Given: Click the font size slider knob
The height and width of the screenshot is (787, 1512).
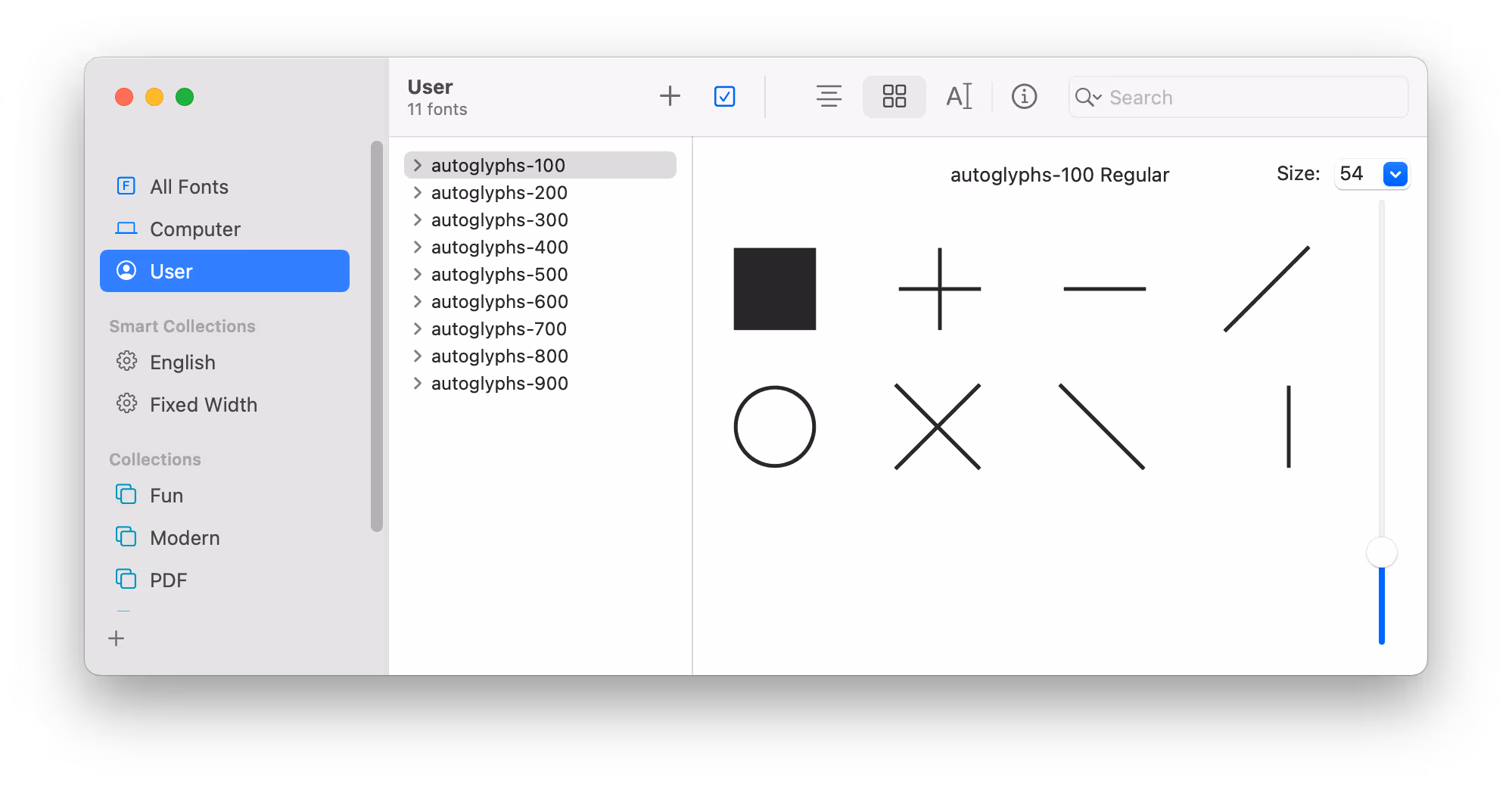Looking at the screenshot, I should 1381,552.
